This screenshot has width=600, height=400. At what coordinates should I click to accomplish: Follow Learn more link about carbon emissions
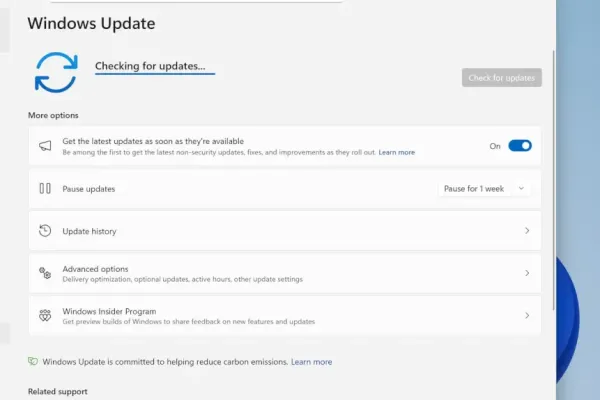(312, 361)
